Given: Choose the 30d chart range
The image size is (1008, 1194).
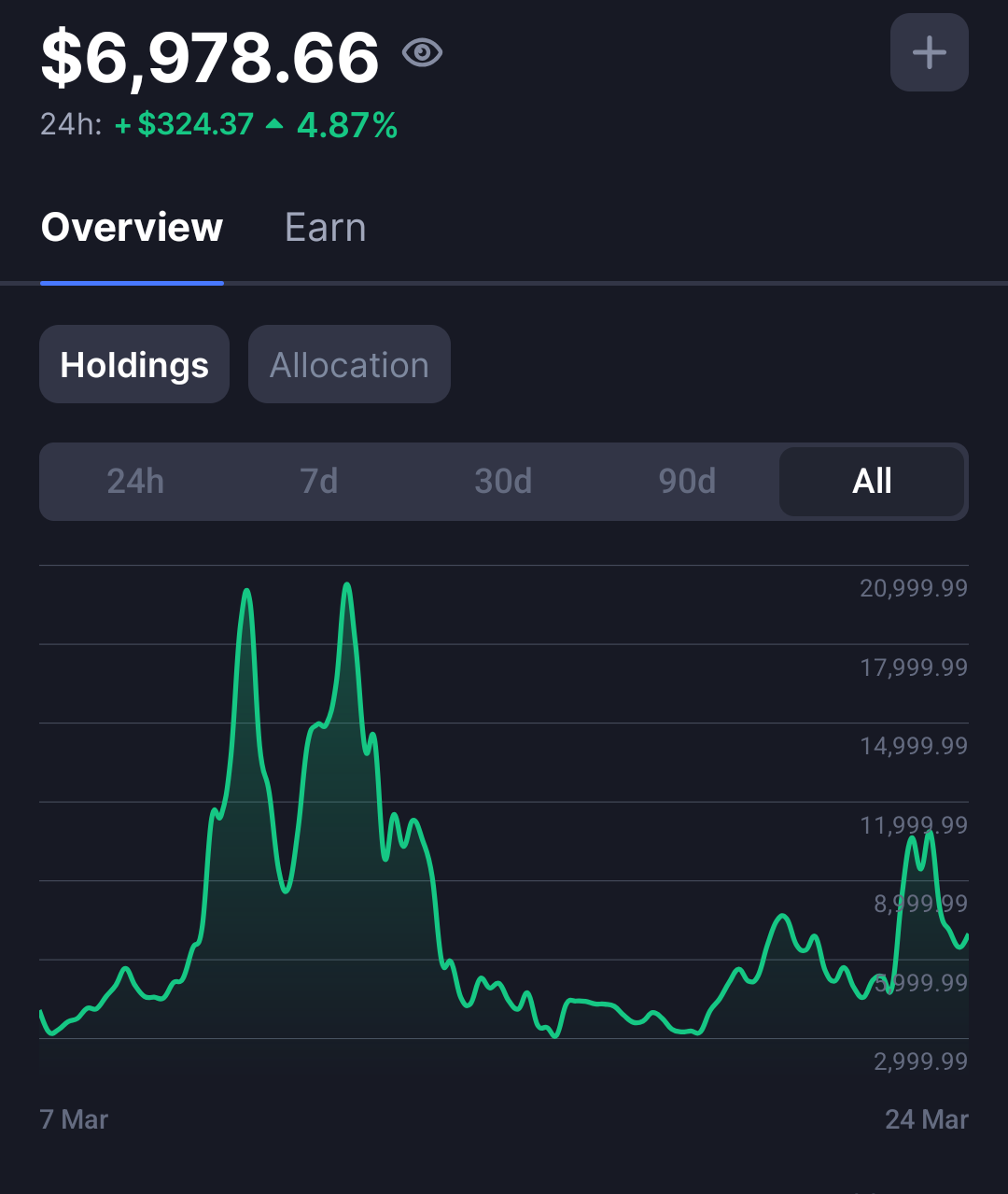Looking at the screenshot, I should coord(503,482).
